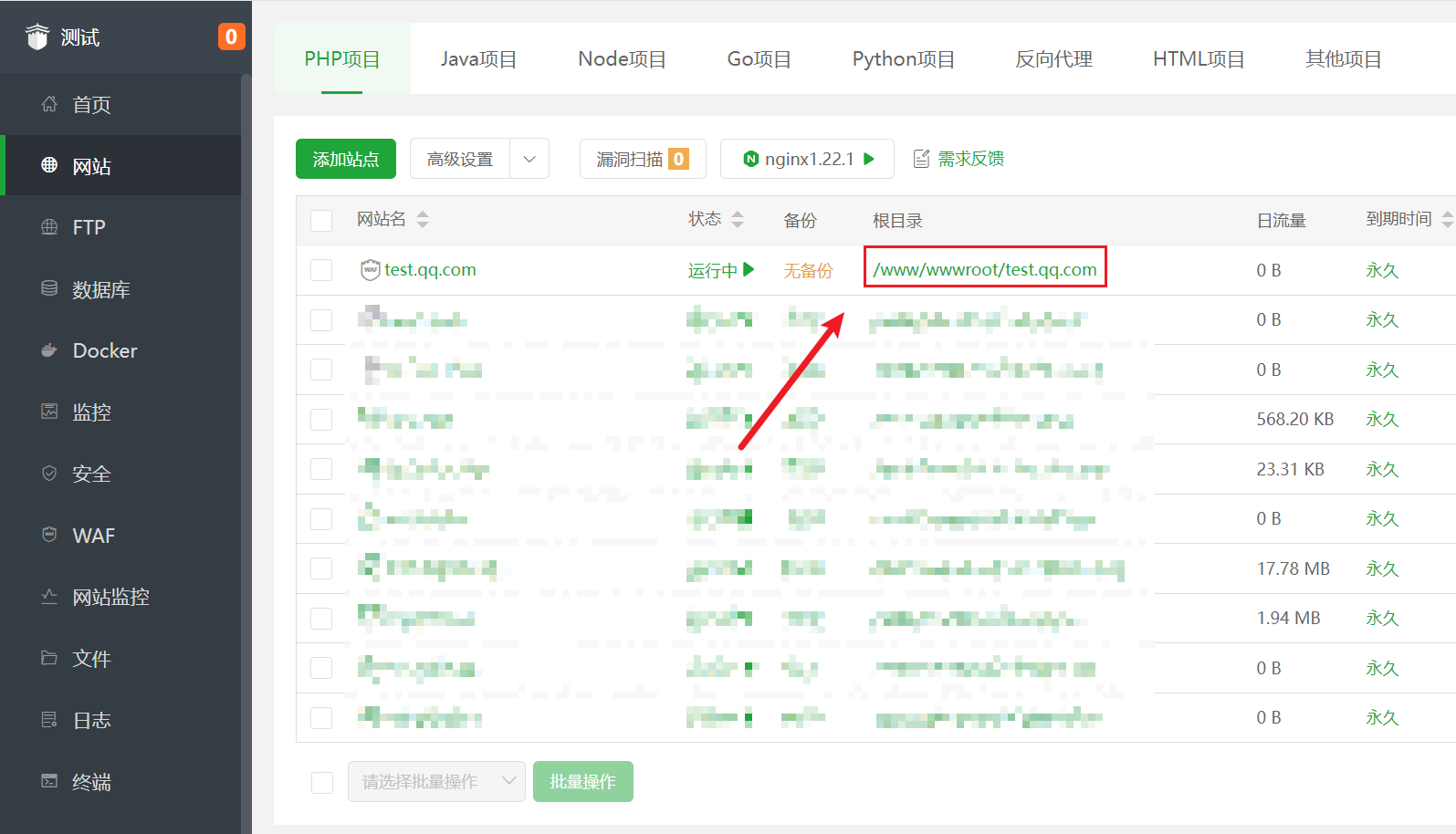The image size is (1456, 834).
Task: Switch to the Java项目 tab
Action: [478, 59]
